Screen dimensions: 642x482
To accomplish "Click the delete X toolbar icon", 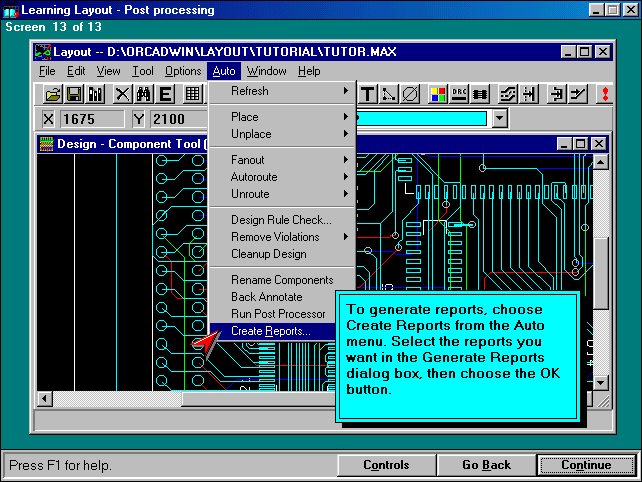I will pyautogui.click(x=122, y=94).
